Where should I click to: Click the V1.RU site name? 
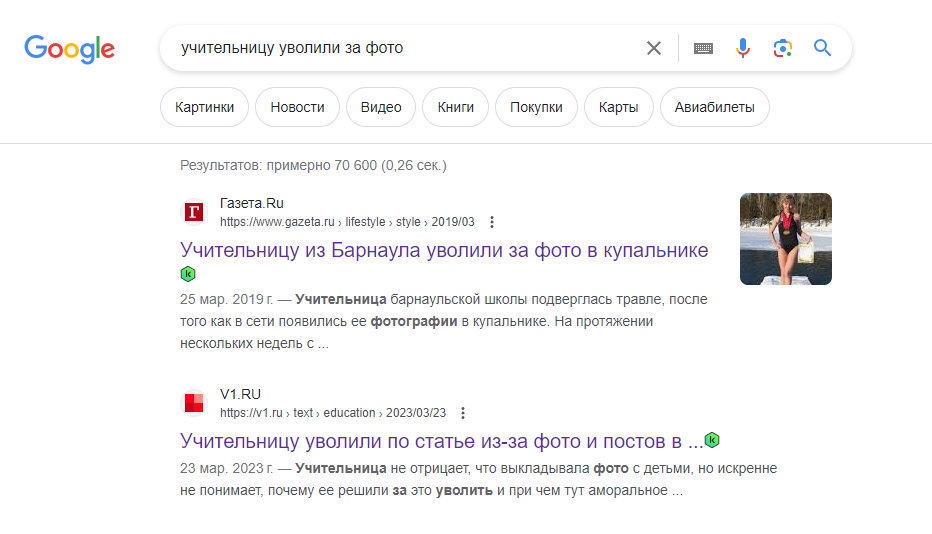pyautogui.click(x=240, y=394)
